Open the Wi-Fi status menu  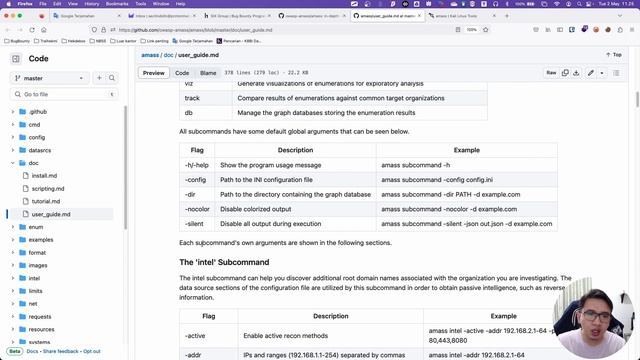pyautogui.click(x=557, y=4)
